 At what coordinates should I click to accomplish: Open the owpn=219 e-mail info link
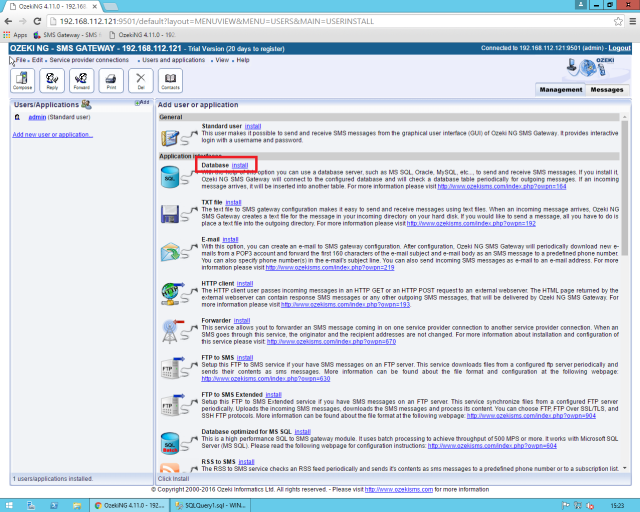tap(330, 268)
